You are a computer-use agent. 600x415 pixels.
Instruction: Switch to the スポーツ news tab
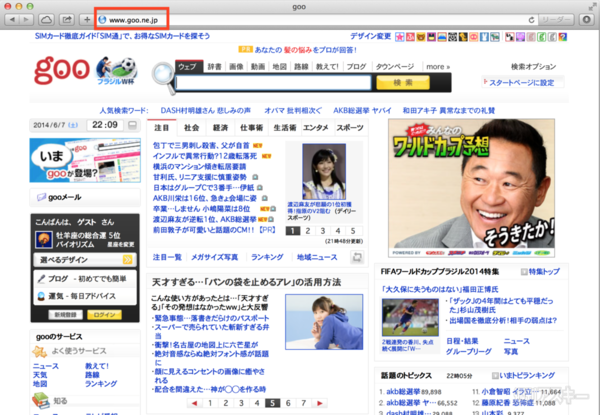(x=350, y=128)
